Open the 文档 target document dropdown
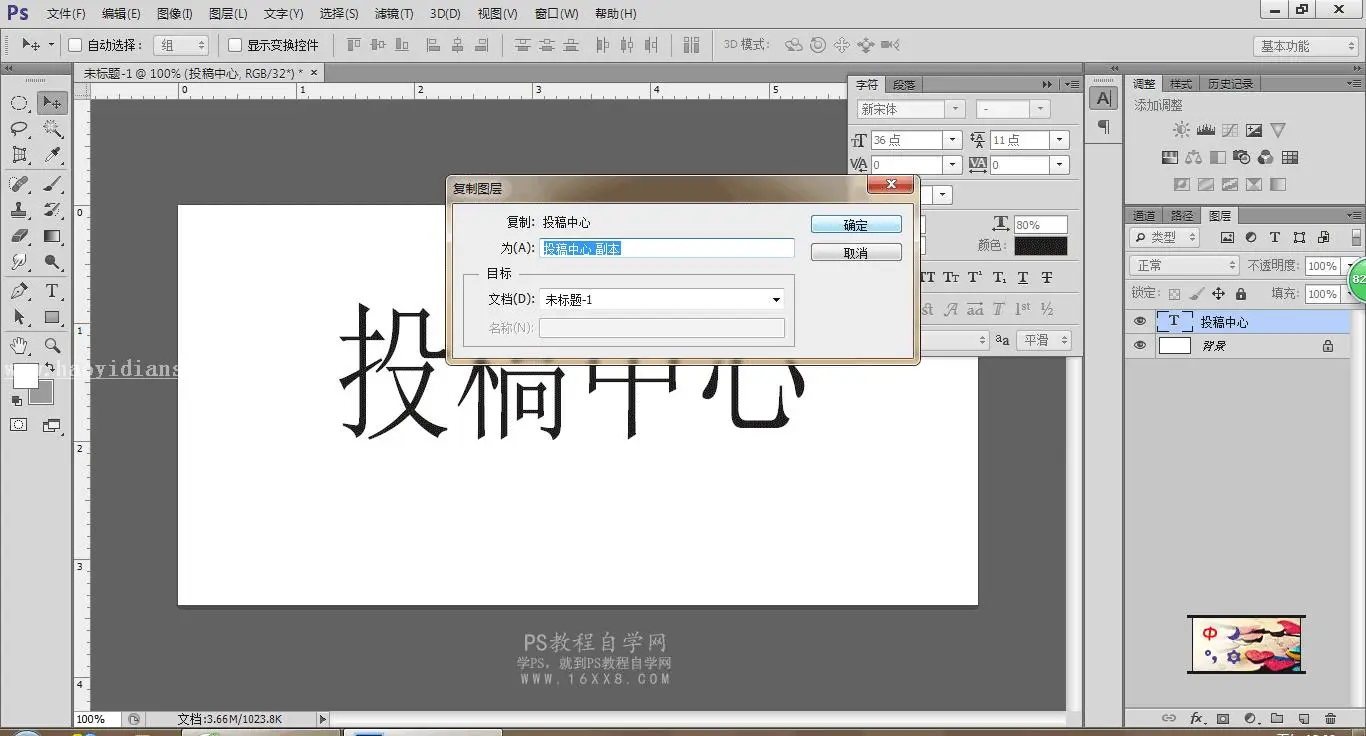This screenshot has width=1366, height=736. point(661,300)
